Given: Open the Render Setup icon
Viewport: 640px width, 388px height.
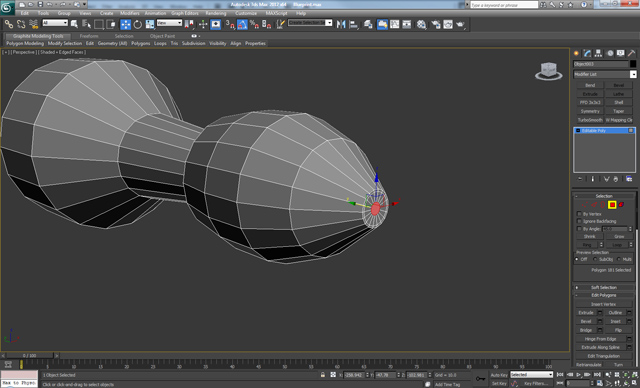Looking at the screenshot, I should click(436, 24).
